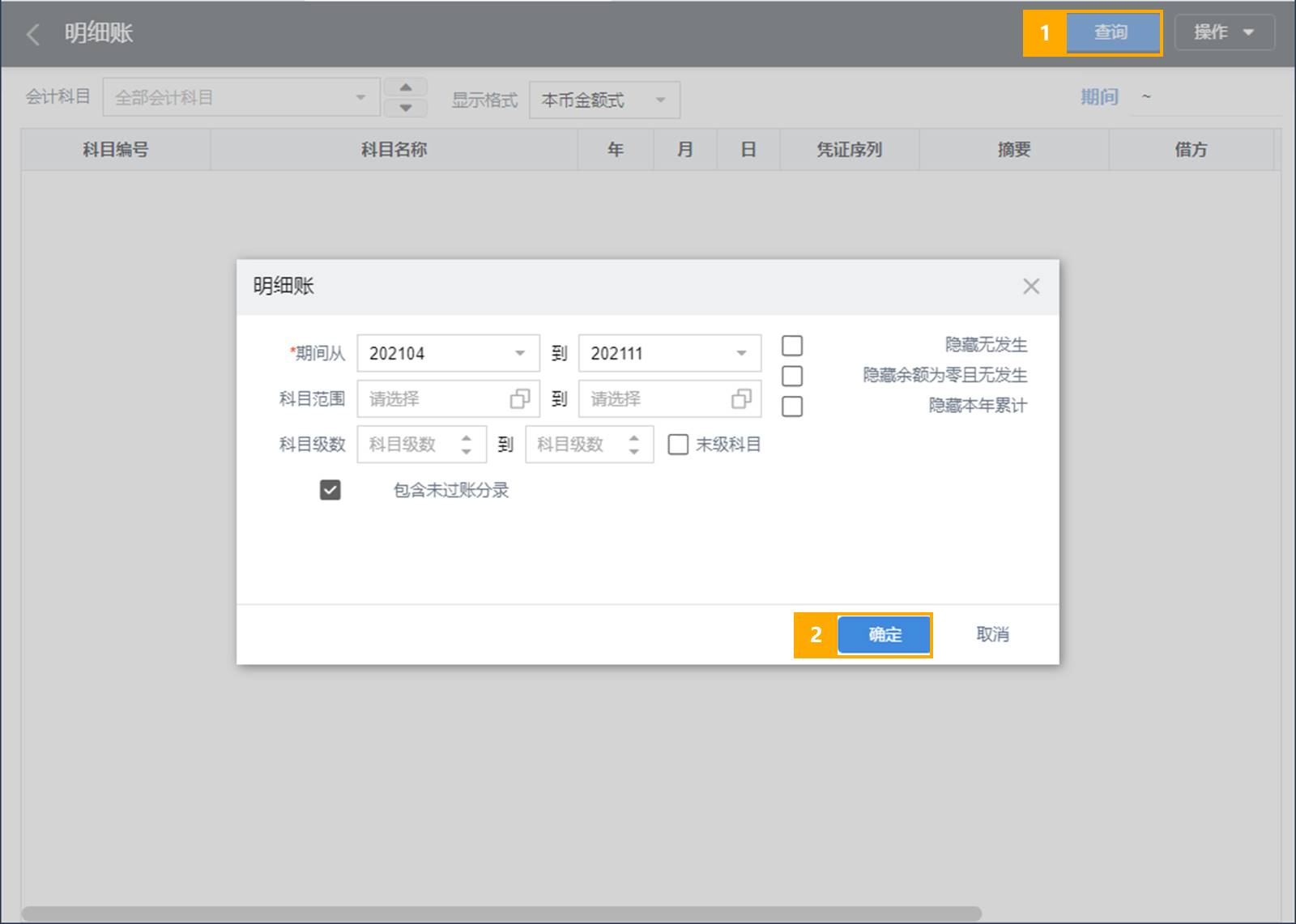Open the 操作 dropdown menu
Screen dimensions: 1296x924
coord(1224,32)
